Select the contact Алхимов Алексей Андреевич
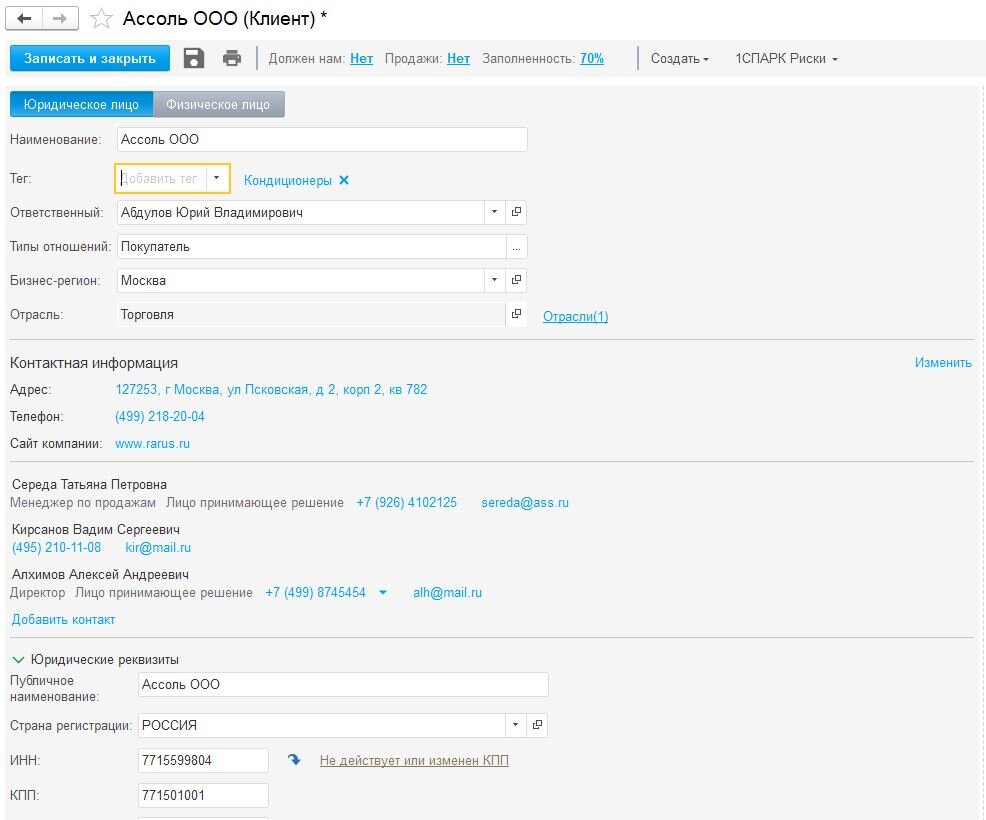This screenshot has height=820, width=986. coord(100,574)
